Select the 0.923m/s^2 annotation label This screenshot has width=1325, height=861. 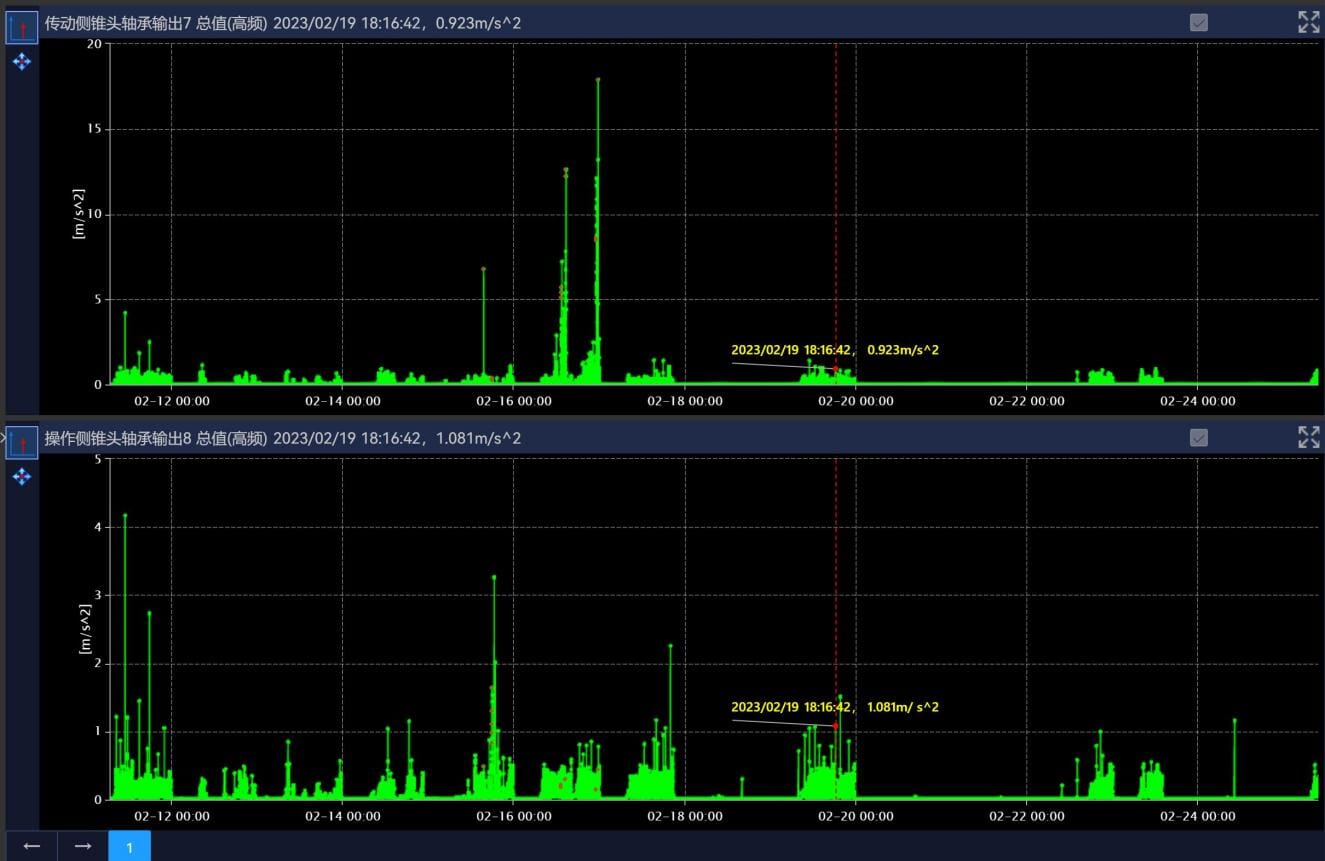click(x=835, y=350)
